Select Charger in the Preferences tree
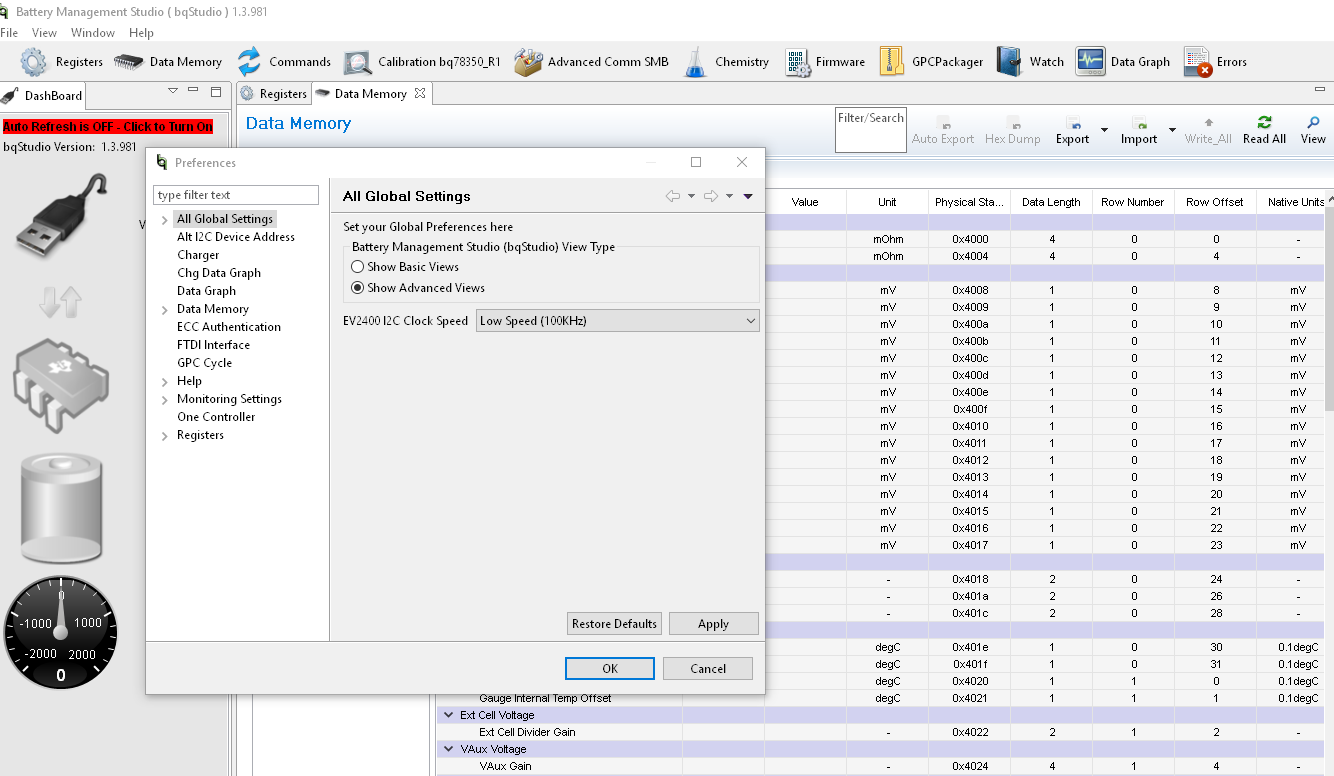This screenshot has width=1334, height=776. (x=198, y=255)
